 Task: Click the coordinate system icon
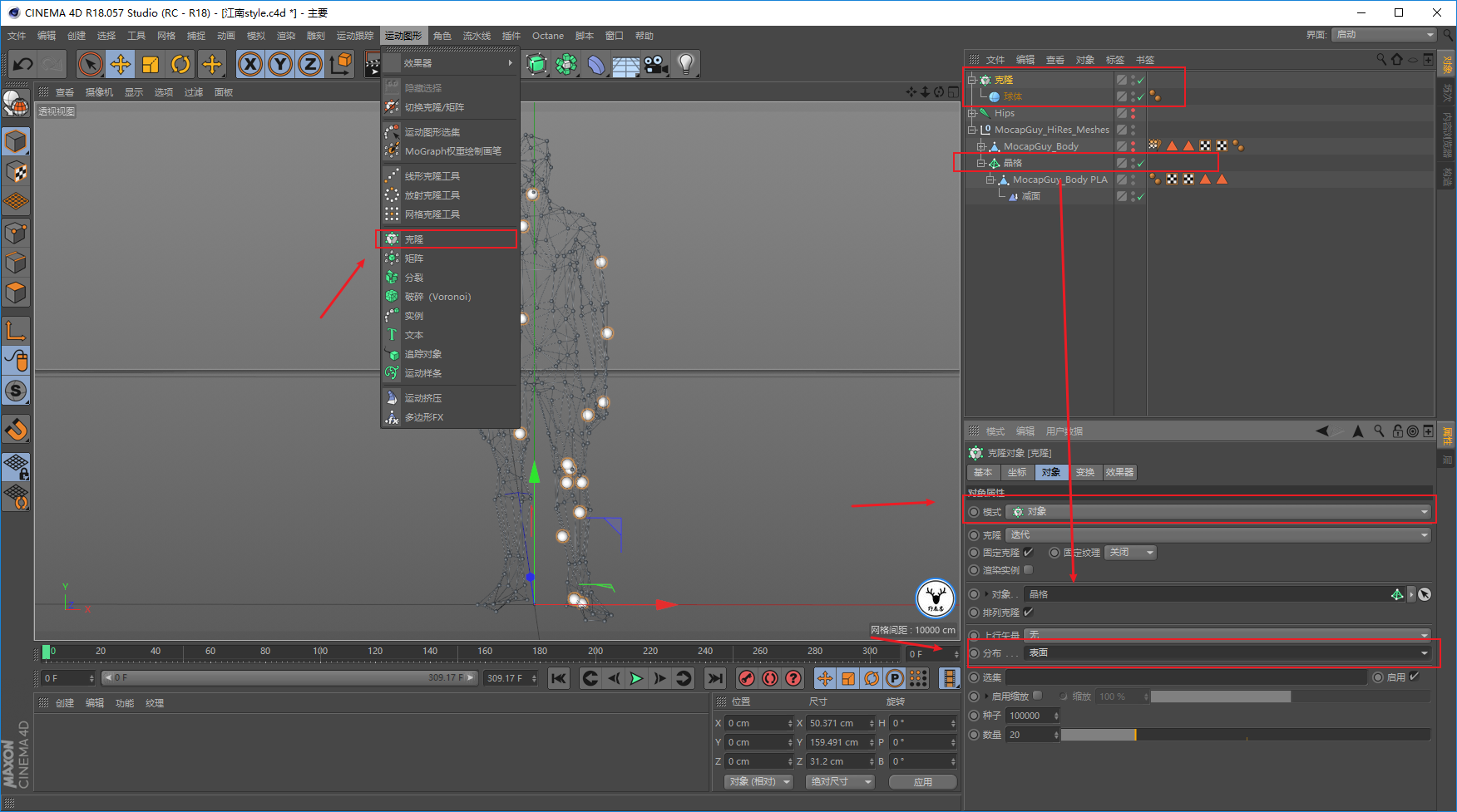coord(340,64)
